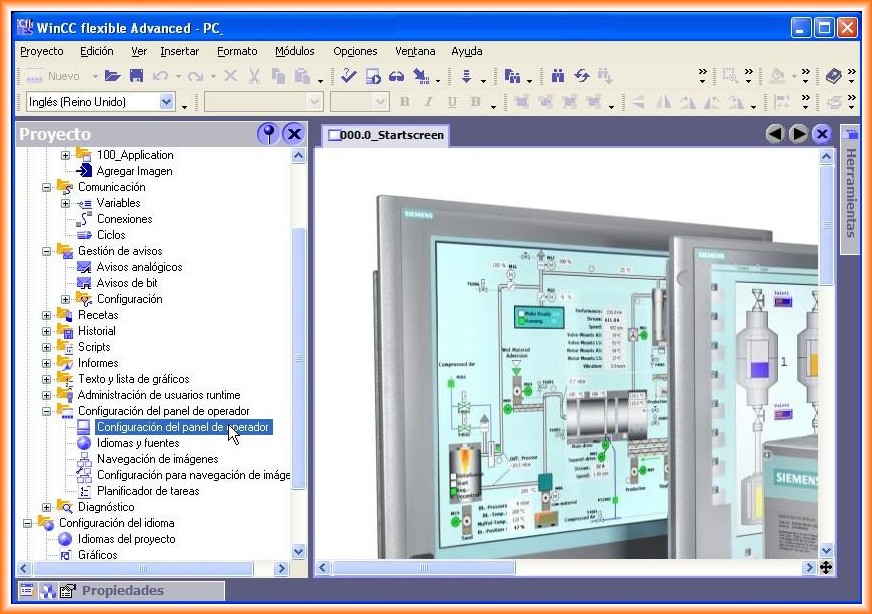Image resolution: width=872 pixels, height=614 pixels.
Task: Click the binoculars search icon in toolbar
Action: pyautogui.click(x=557, y=76)
